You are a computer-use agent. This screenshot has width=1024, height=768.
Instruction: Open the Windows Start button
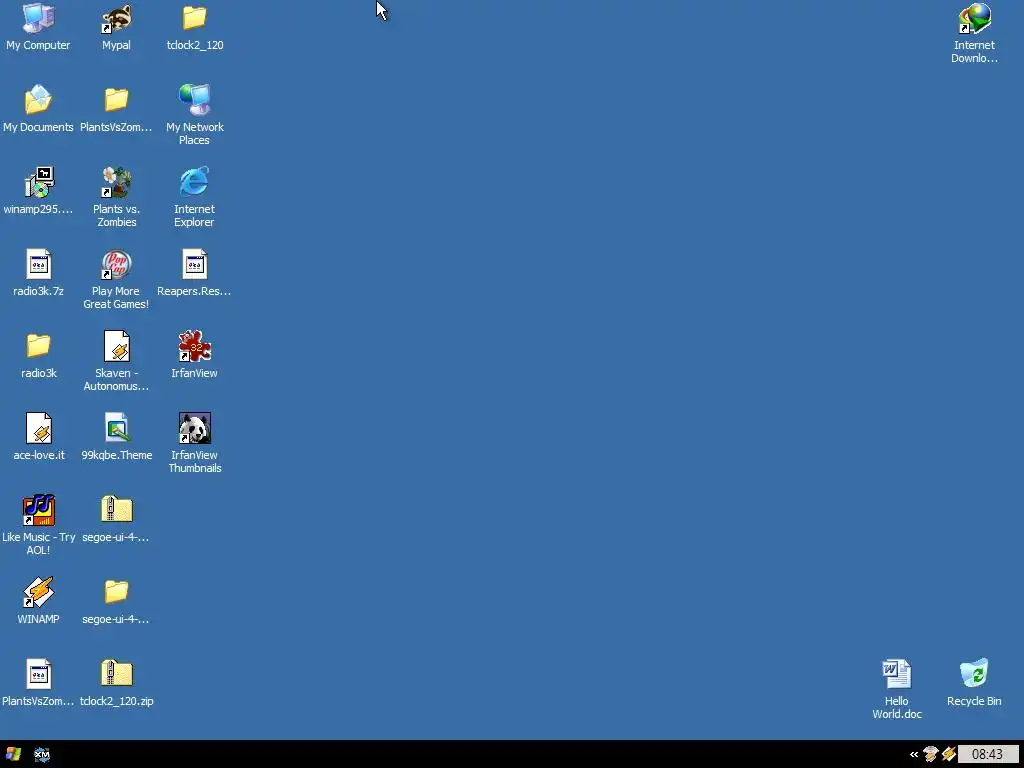(13, 754)
